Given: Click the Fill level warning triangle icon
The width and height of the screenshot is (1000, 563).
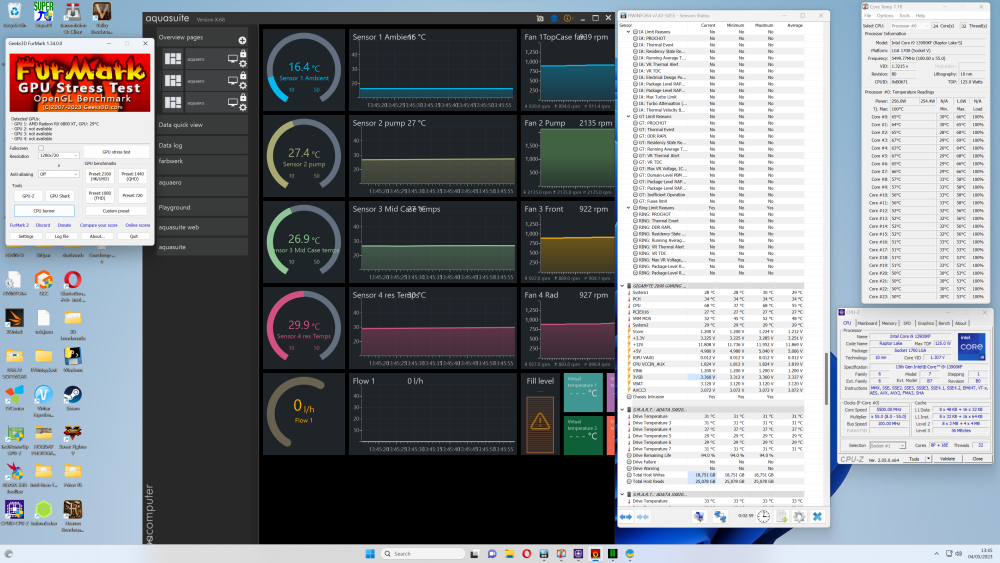Looking at the screenshot, I should 540,421.
